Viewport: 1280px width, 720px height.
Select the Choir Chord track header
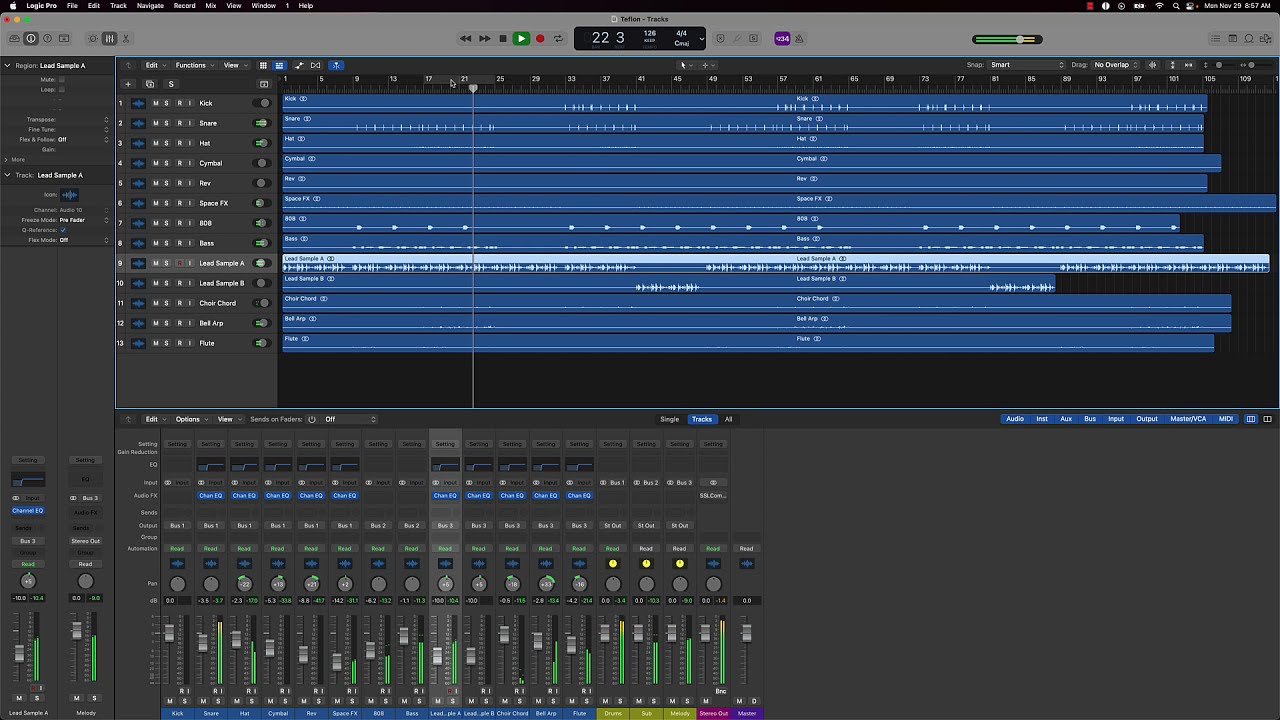(197, 303)
